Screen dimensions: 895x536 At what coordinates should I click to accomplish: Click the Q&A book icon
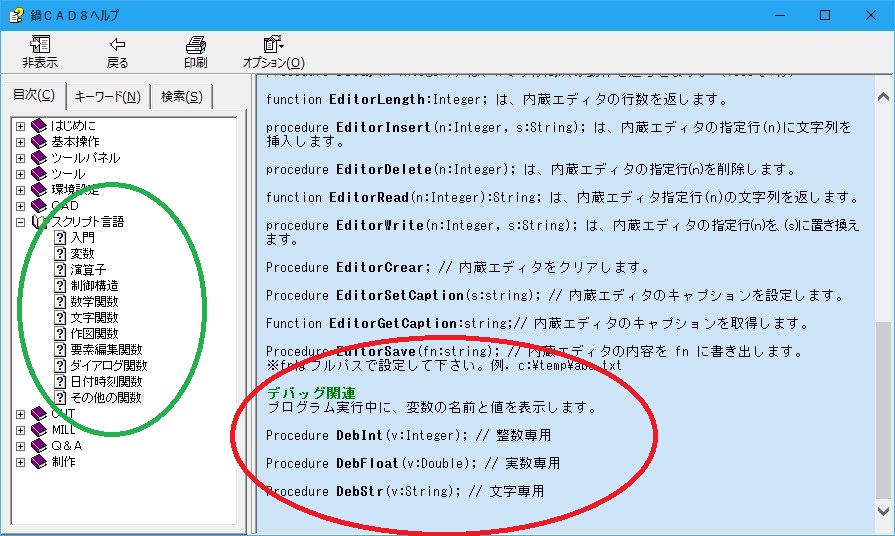click(x=39, y=446)
